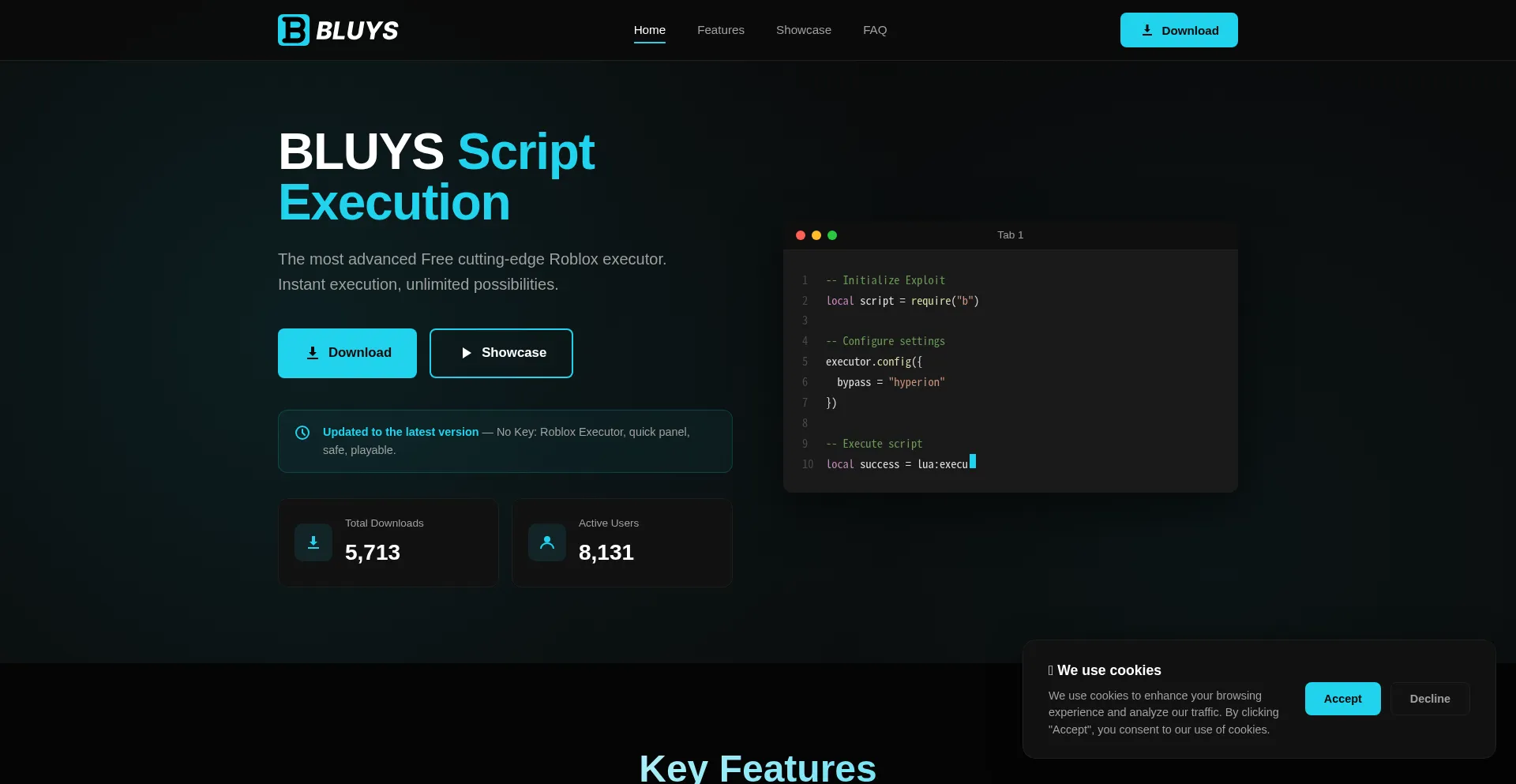Click the 'Active Users' label

click(609, 523)
